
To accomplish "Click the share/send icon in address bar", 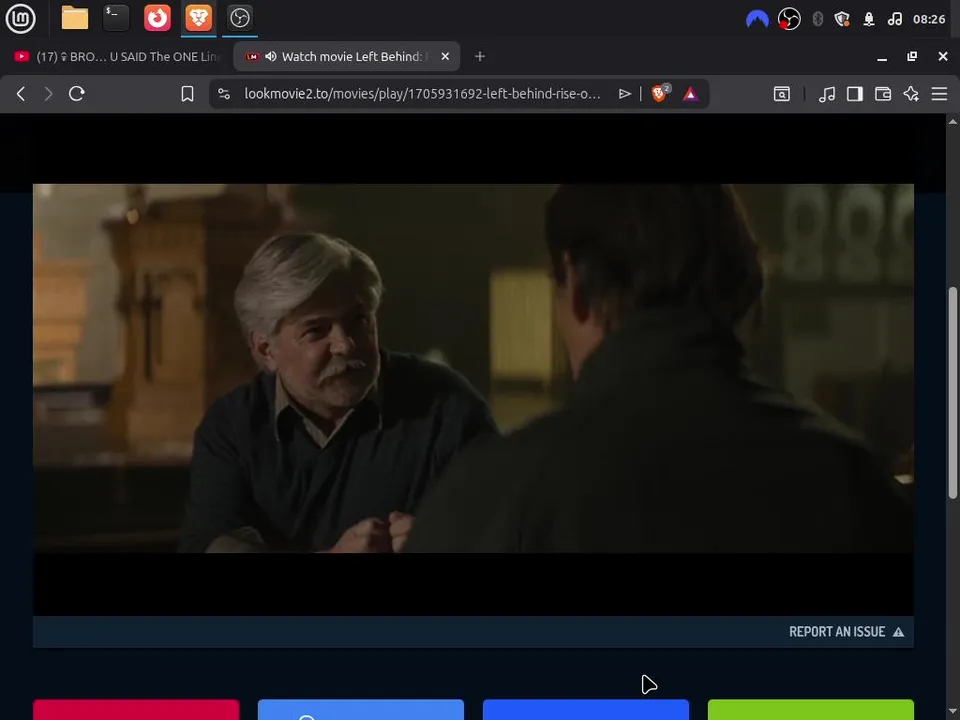I will [624, 94].
